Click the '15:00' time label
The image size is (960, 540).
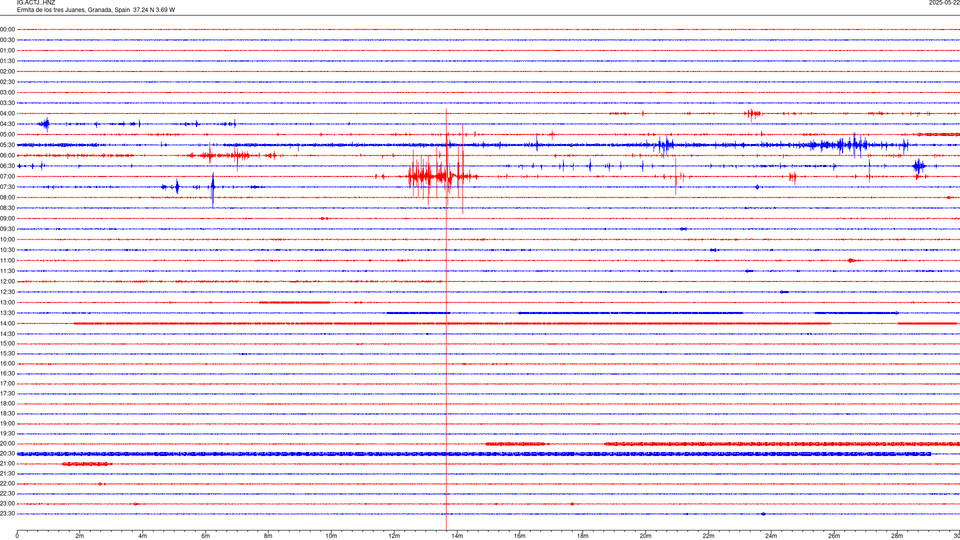point(7,343)
